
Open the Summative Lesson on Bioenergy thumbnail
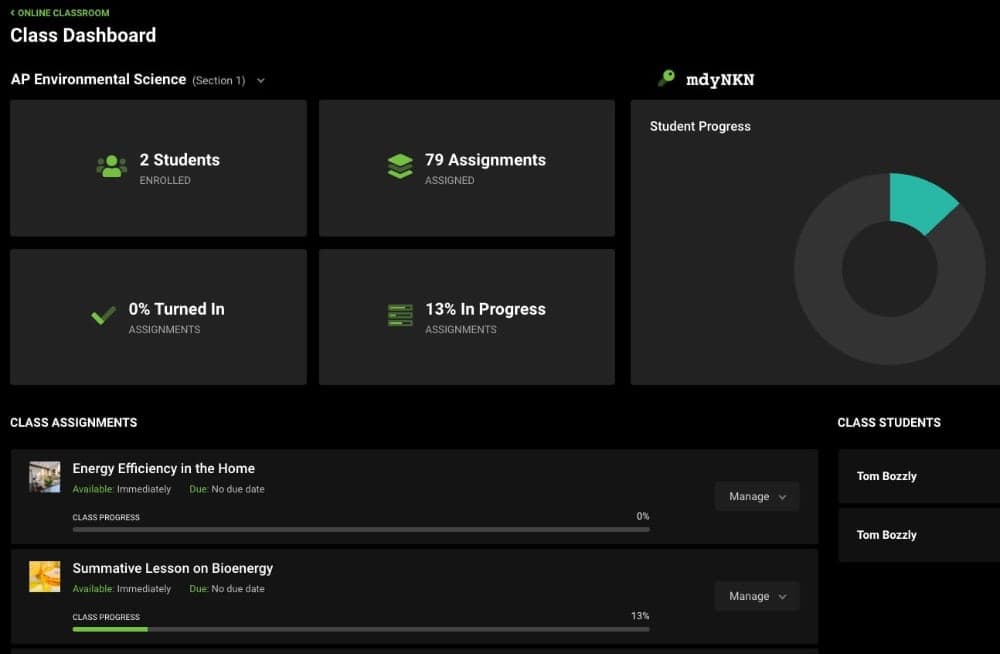pyautogui.click(x=45, y=577)
